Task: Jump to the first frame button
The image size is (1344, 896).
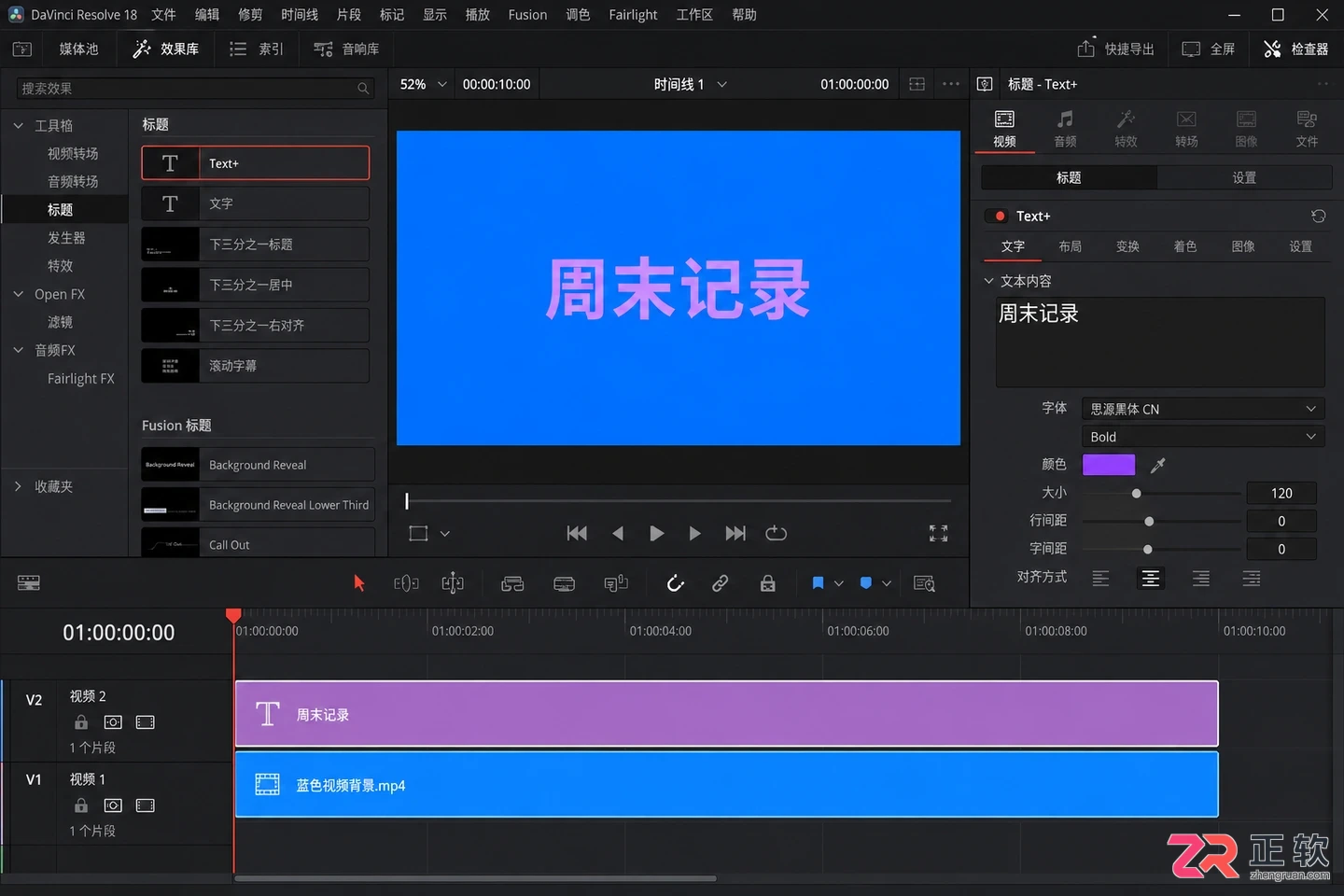Action: (577, 533)
